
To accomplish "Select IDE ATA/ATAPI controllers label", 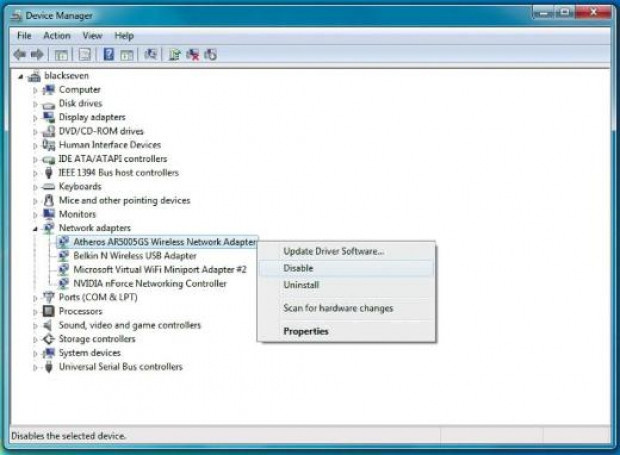I will 113,159.
